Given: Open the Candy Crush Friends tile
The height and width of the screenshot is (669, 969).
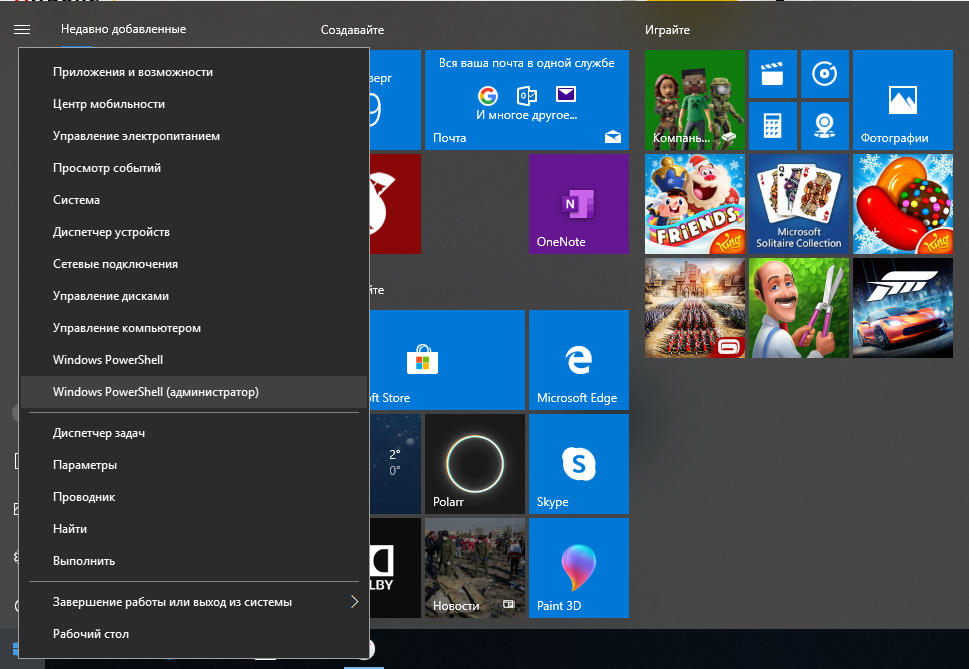Looking at the screenshot, I should [x=695, y=204].
